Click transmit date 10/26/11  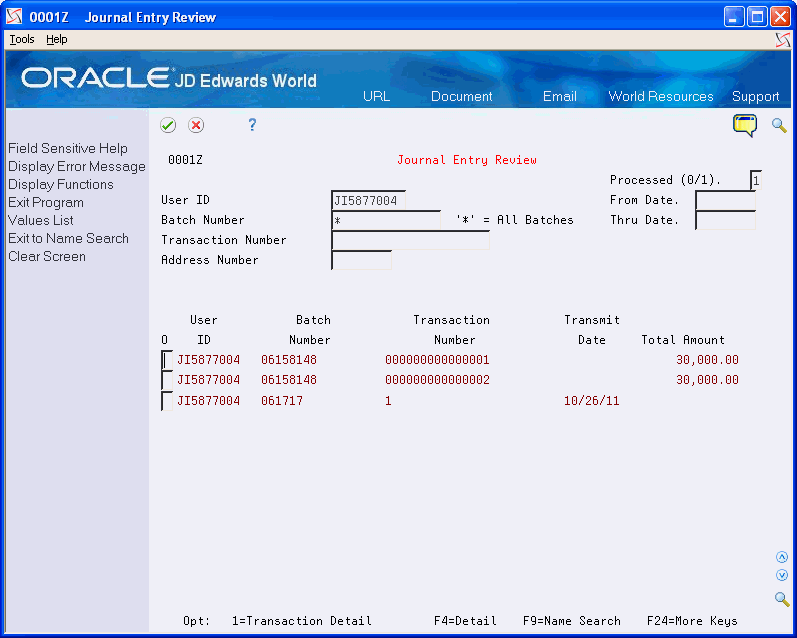click(592, 401)
